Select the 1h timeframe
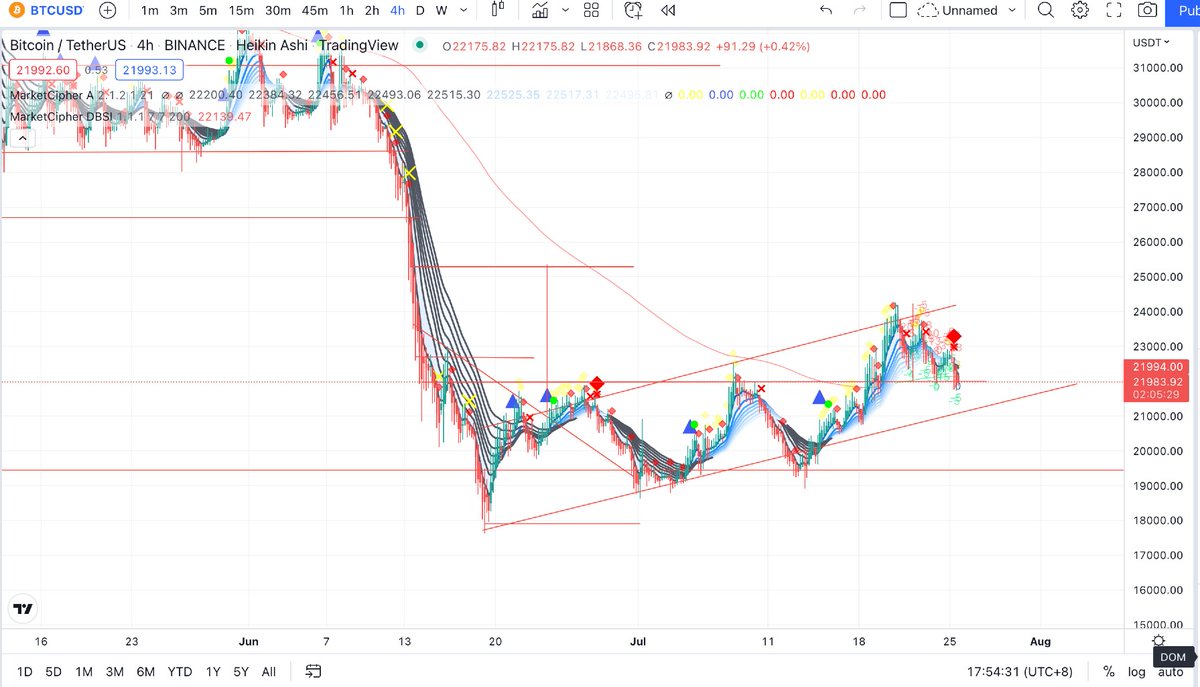The image size is (1200, 687). tap(346, 10)
